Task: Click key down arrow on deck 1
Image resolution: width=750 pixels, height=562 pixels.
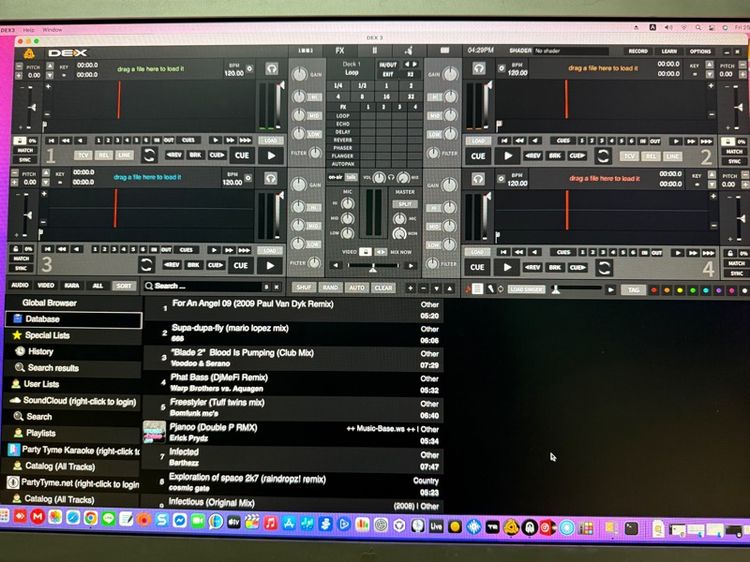Action: point(50,75)
